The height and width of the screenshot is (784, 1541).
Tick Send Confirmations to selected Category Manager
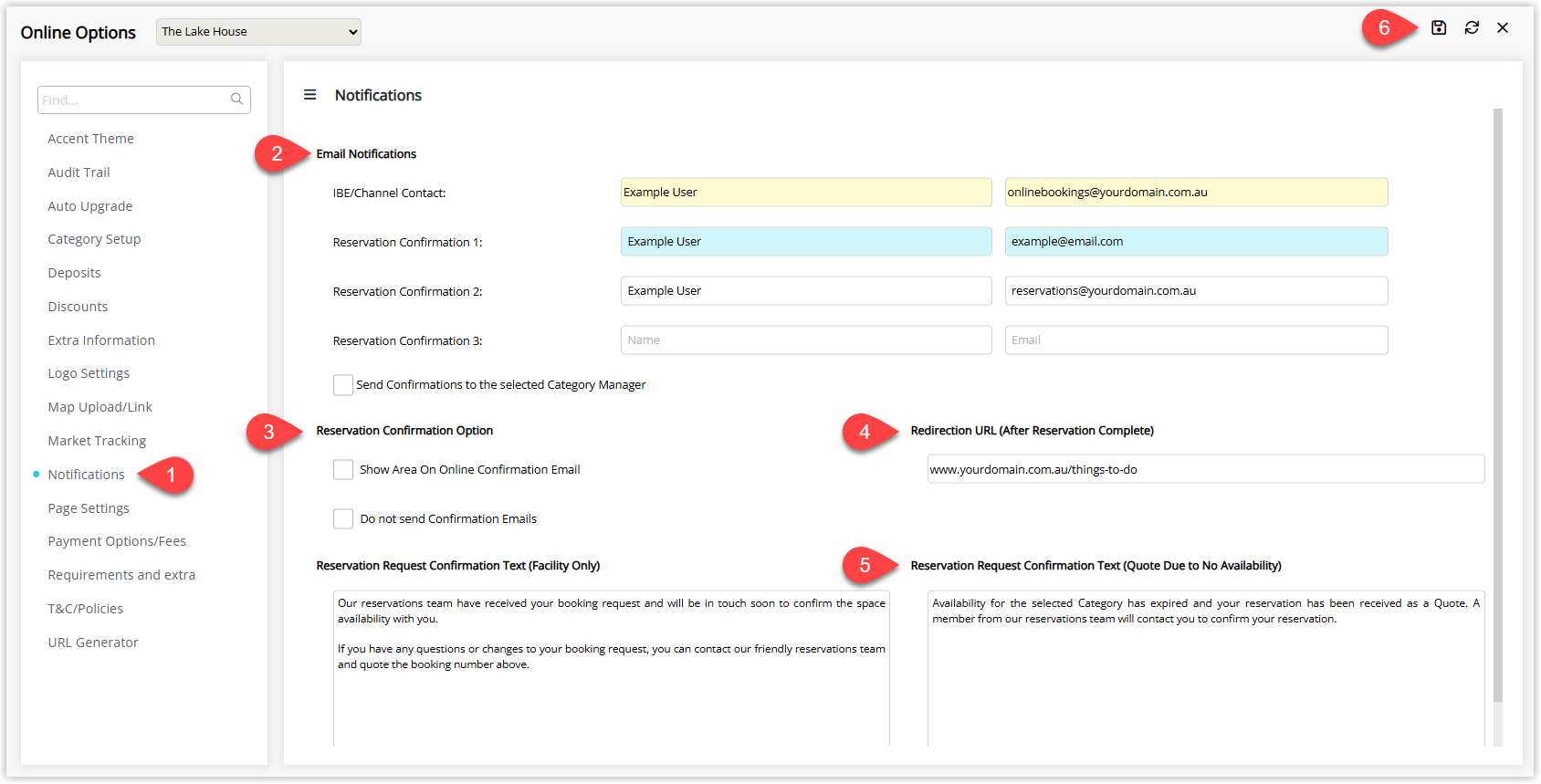343,385
